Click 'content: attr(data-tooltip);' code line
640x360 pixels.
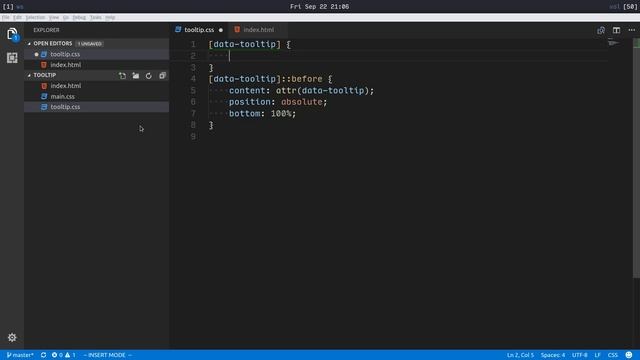(x=301, y=91)
